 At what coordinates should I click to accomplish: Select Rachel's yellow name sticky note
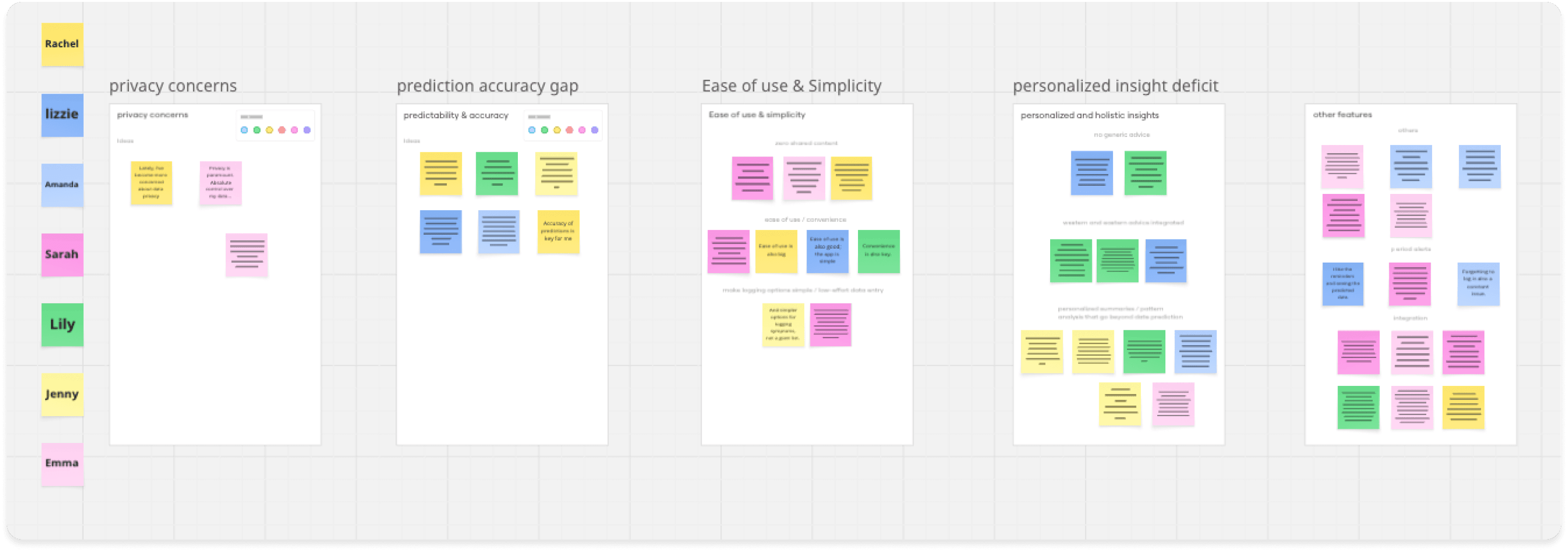[62, 44]
